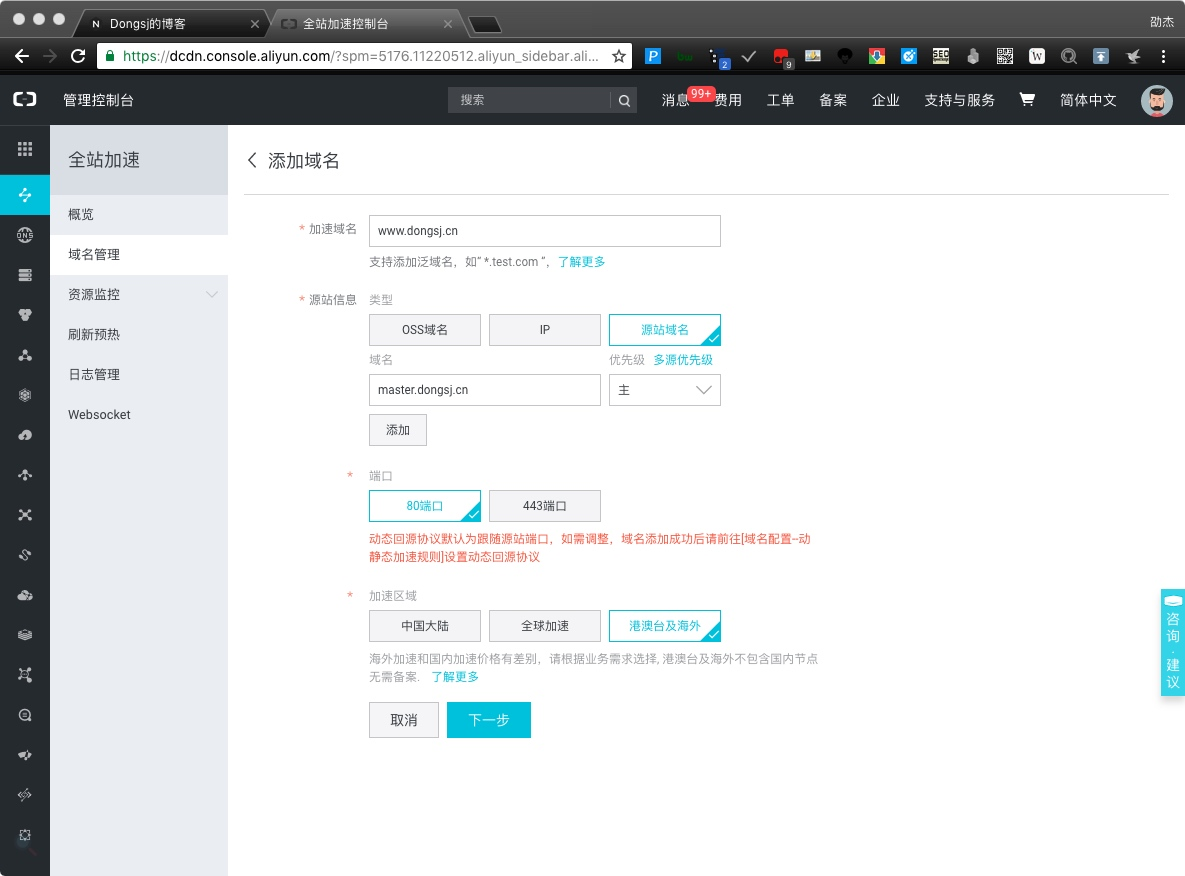Viewport: 1185px width, 876px height.
Task: Open 刷新预热 in sidebar
Action: (139, 334)
